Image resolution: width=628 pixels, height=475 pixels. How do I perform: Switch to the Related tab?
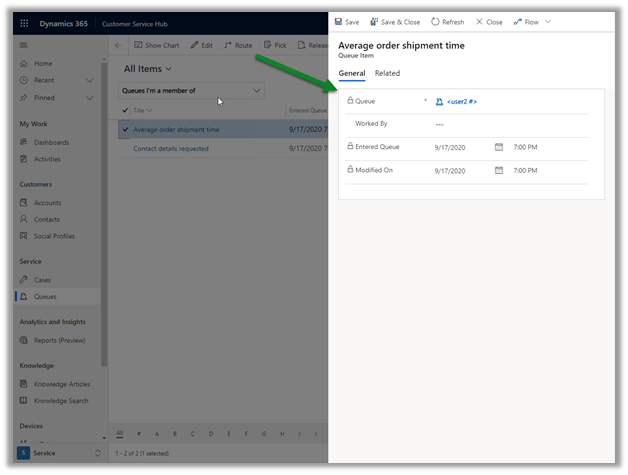[x=387, y=73]
